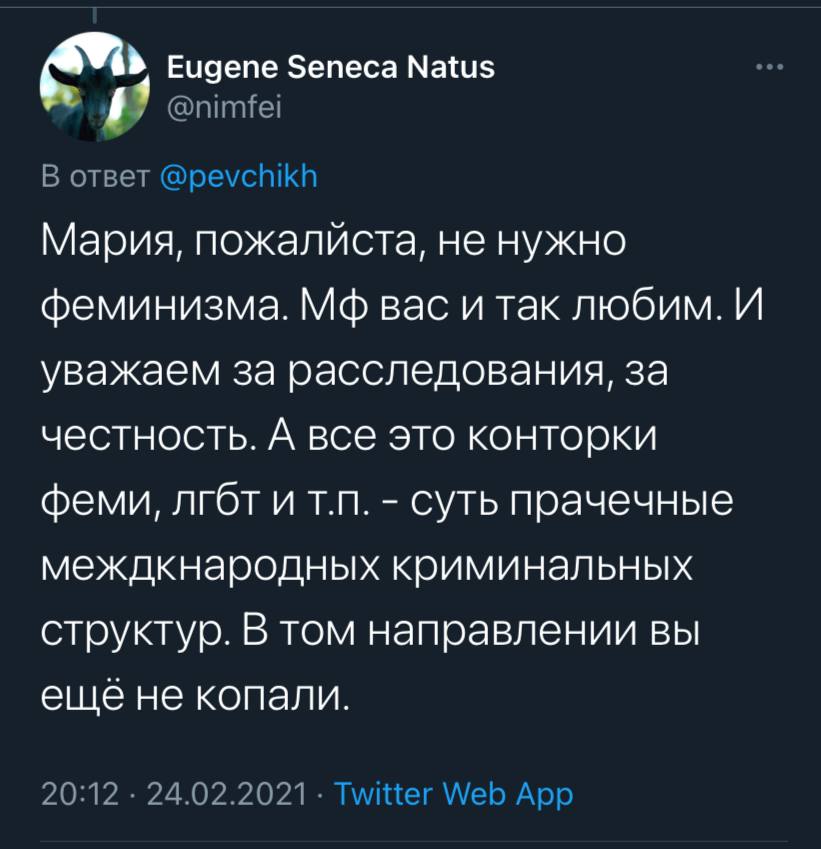Image resolution: width=821 pixels, height=849 pixels.
Task: Click the word "расследования" in the tweet
Action: click(x=449, y=373)
